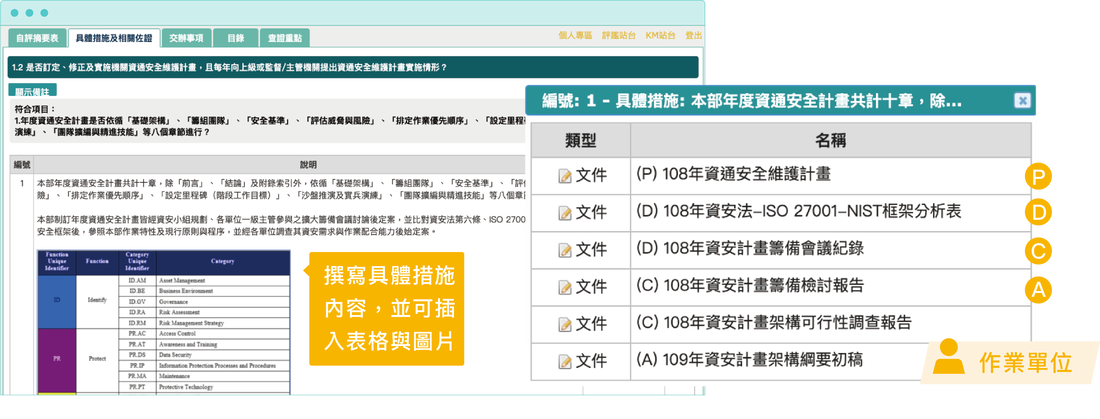Image resolution: width=1100 pixels, height=419 pixels.
Task: Click the NIST framework table image
Action: [163, 324]
